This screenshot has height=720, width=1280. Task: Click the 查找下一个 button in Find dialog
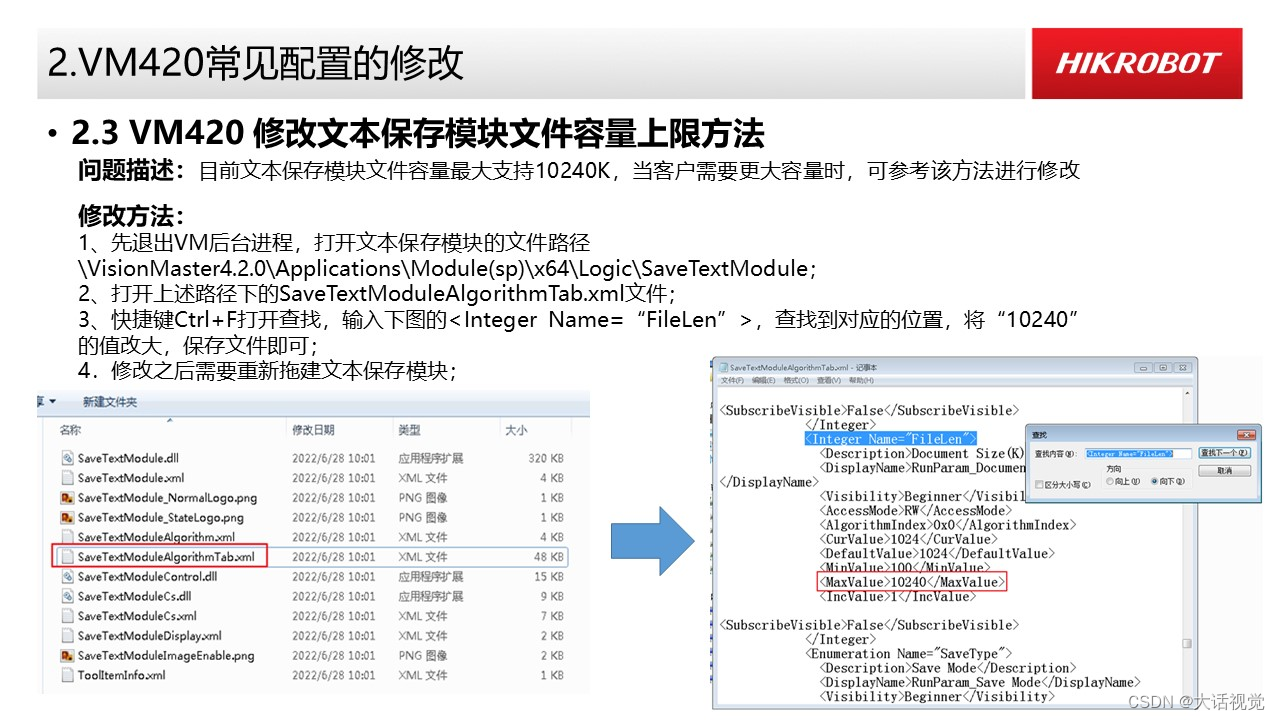coord(1224,453)
